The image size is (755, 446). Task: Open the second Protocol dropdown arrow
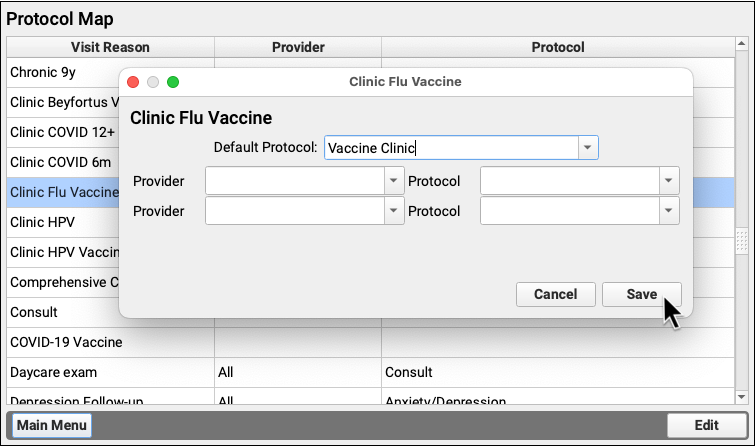669,210
